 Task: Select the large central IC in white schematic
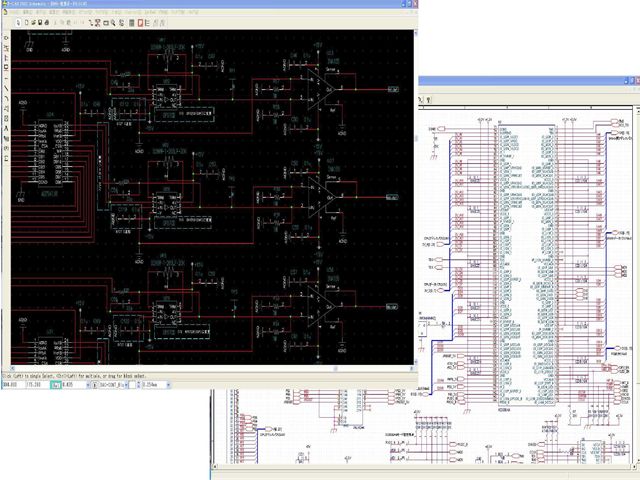coord(526,263)
